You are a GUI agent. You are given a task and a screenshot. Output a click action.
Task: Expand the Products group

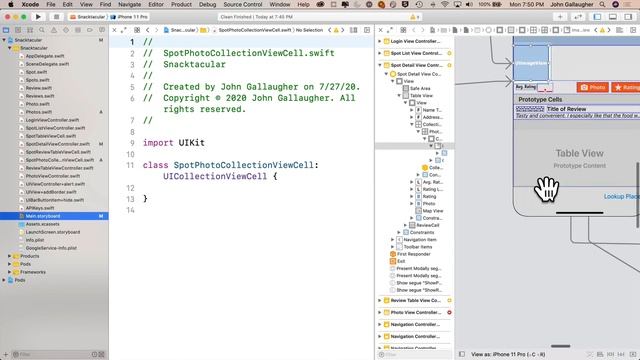coord(9,256)
